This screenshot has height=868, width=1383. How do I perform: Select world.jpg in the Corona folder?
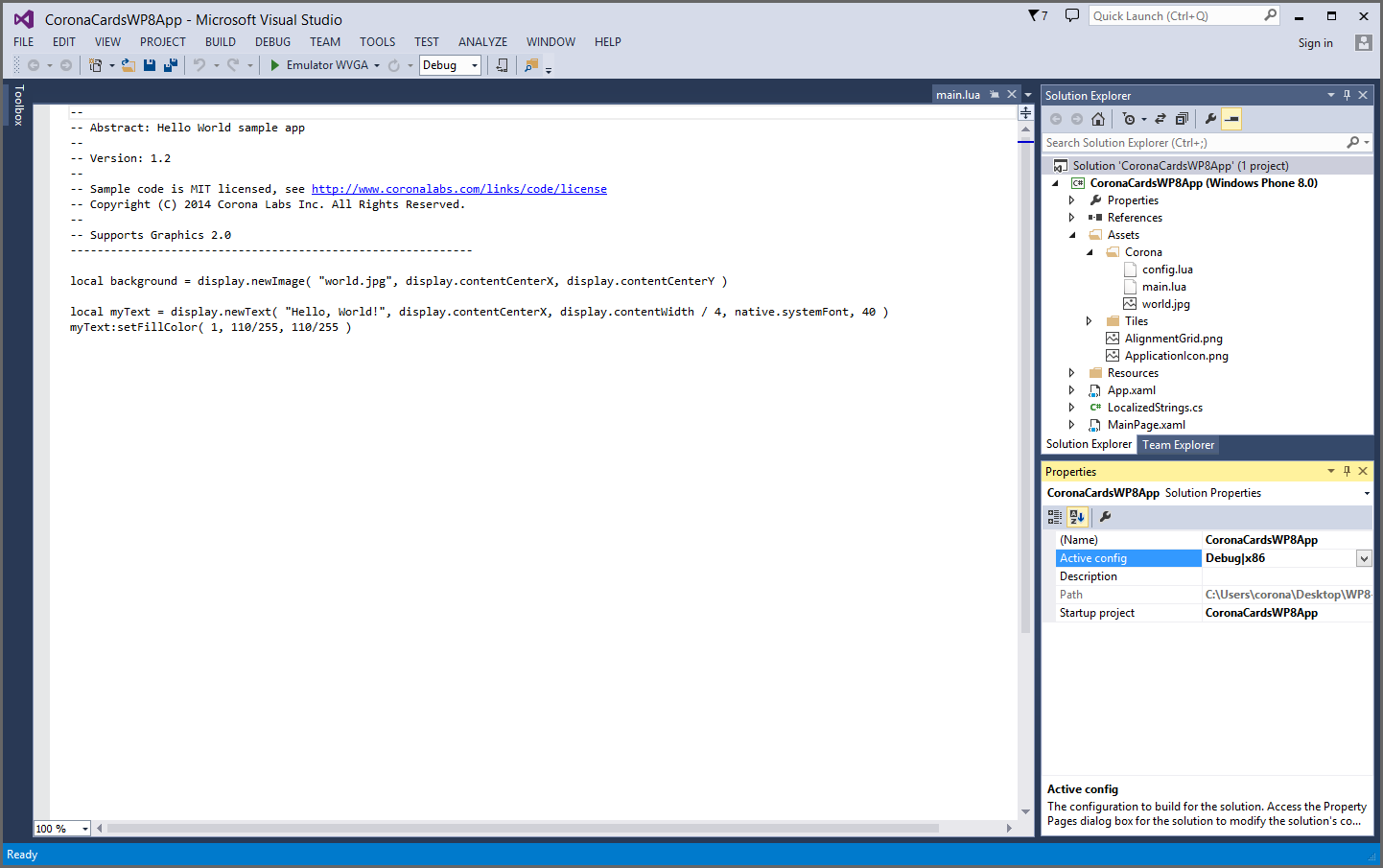[x=1165, y=304]
